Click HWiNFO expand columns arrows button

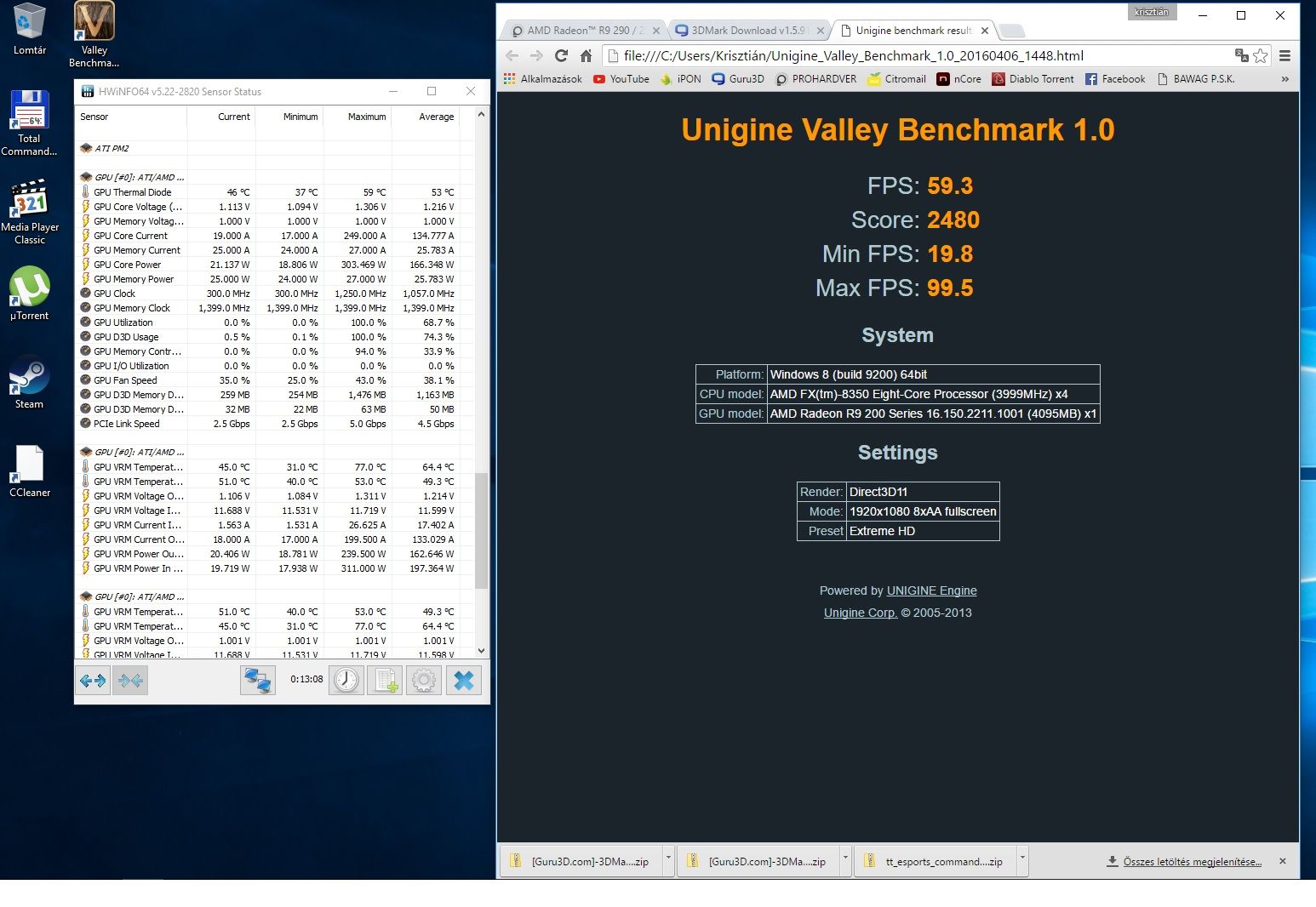93,680
